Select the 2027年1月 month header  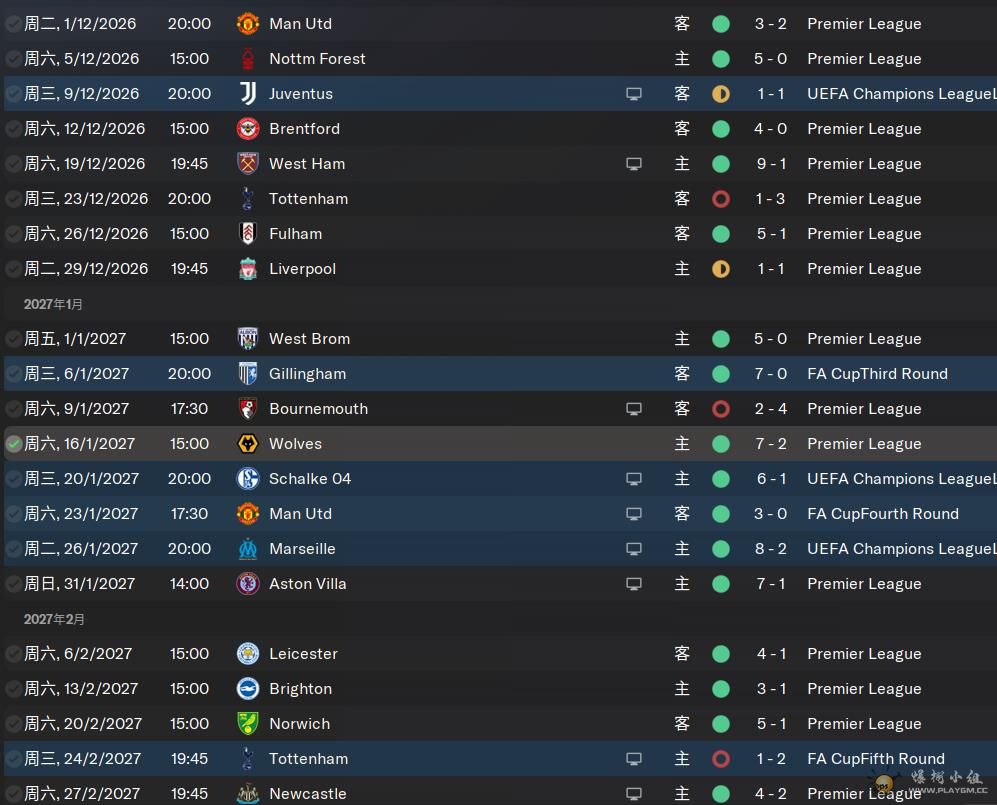click(54, 304)
